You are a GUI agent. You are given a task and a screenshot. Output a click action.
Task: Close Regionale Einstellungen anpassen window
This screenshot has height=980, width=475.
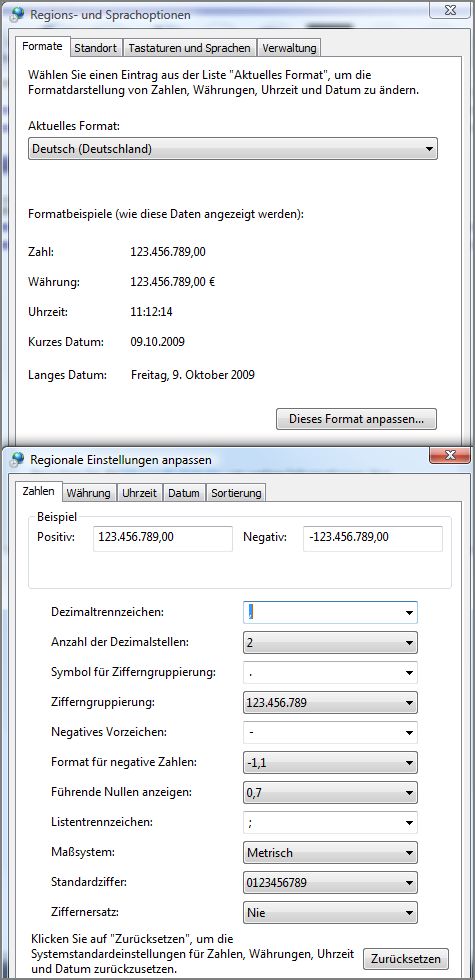[449, 455]
